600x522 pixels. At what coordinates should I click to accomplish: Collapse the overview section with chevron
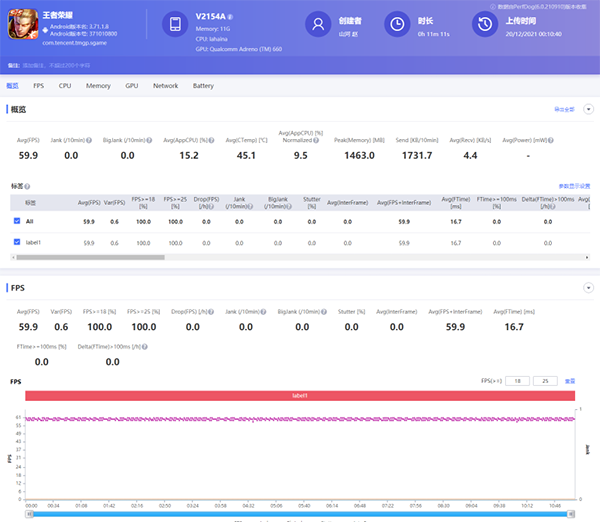588,108
